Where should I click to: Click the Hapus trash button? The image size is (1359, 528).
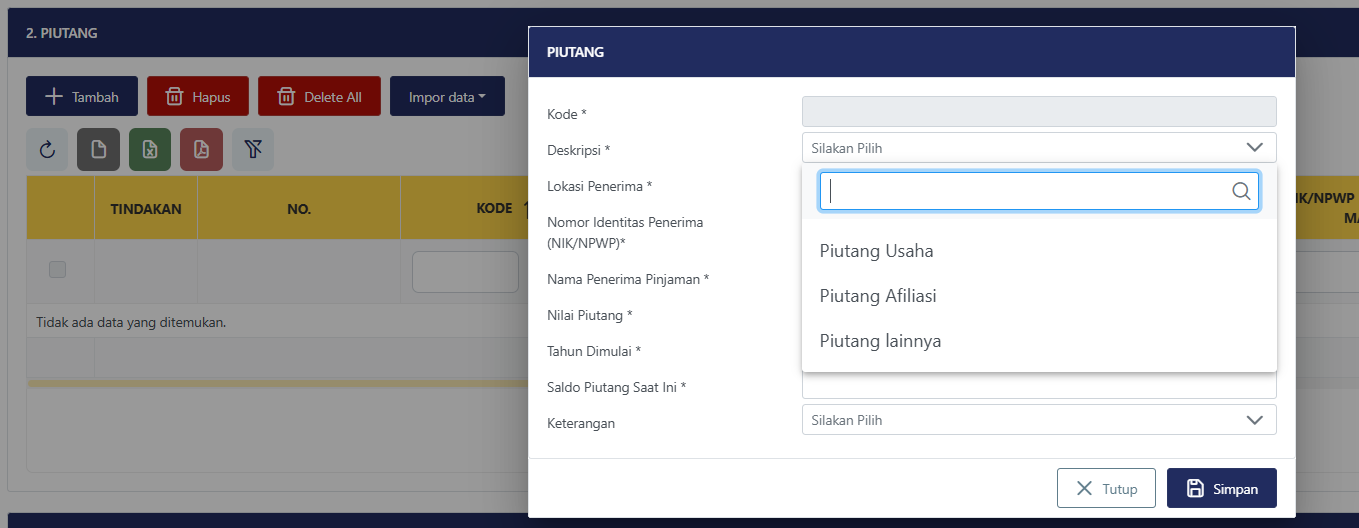coord(197,97)
